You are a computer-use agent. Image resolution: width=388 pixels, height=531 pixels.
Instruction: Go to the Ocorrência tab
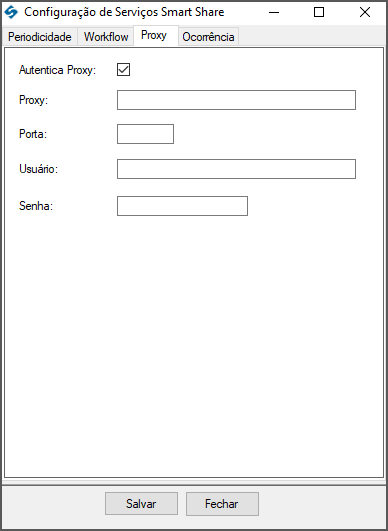click(x=208, y=37)
